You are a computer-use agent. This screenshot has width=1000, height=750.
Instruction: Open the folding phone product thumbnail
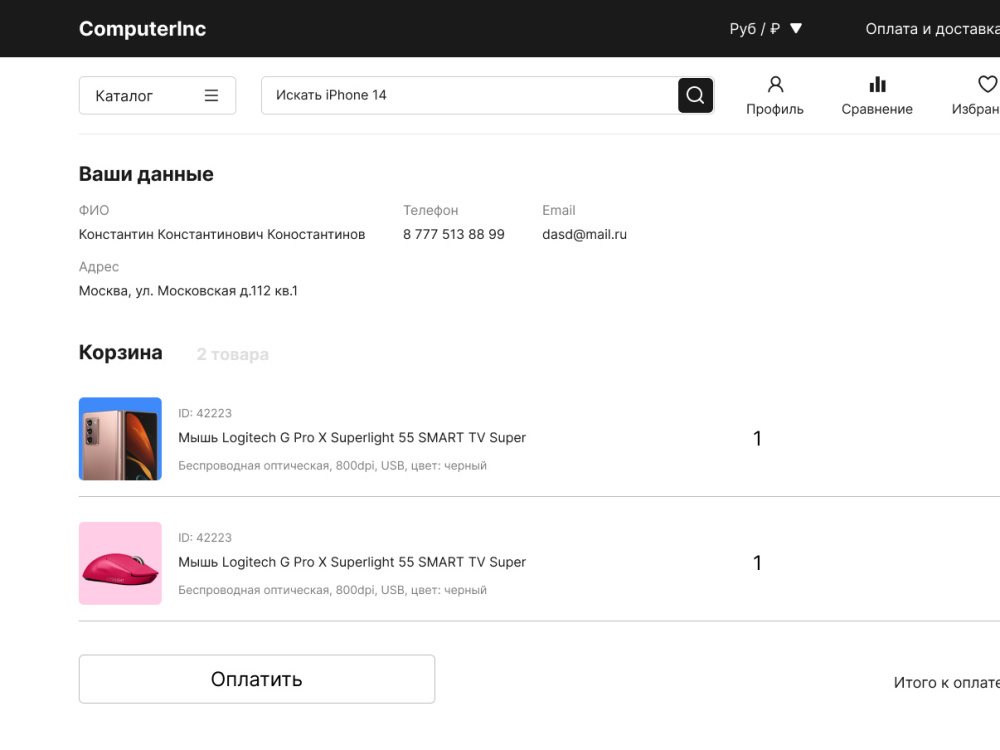121,439
